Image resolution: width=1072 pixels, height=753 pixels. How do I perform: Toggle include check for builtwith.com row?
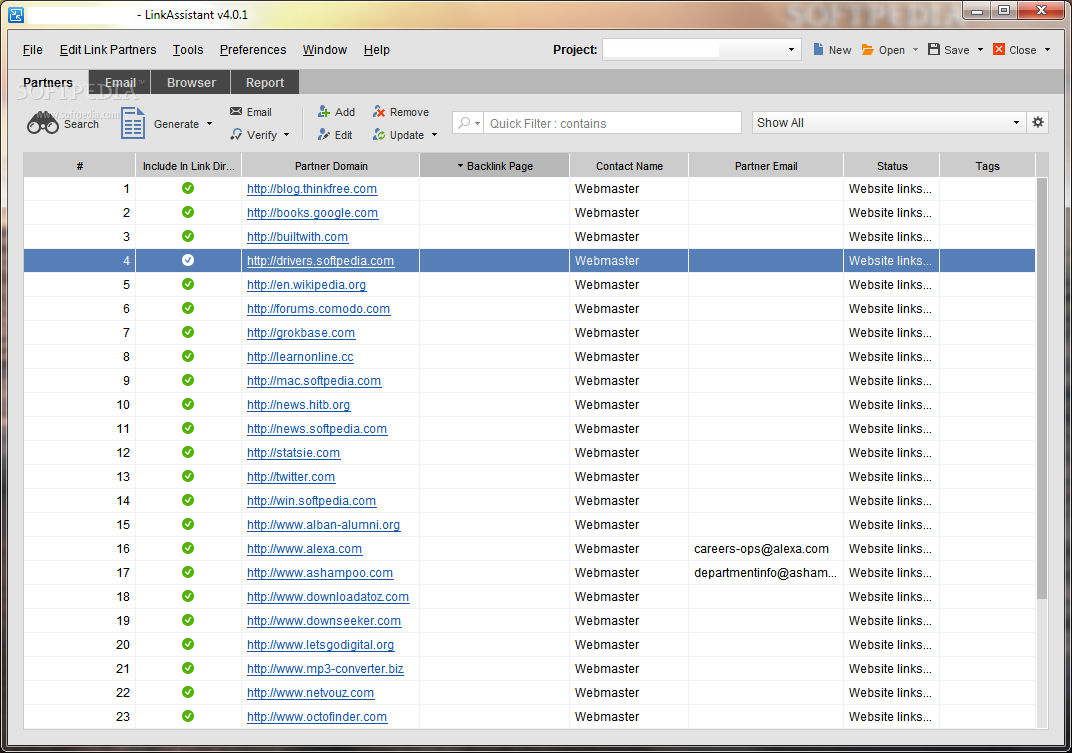point(188,236)
